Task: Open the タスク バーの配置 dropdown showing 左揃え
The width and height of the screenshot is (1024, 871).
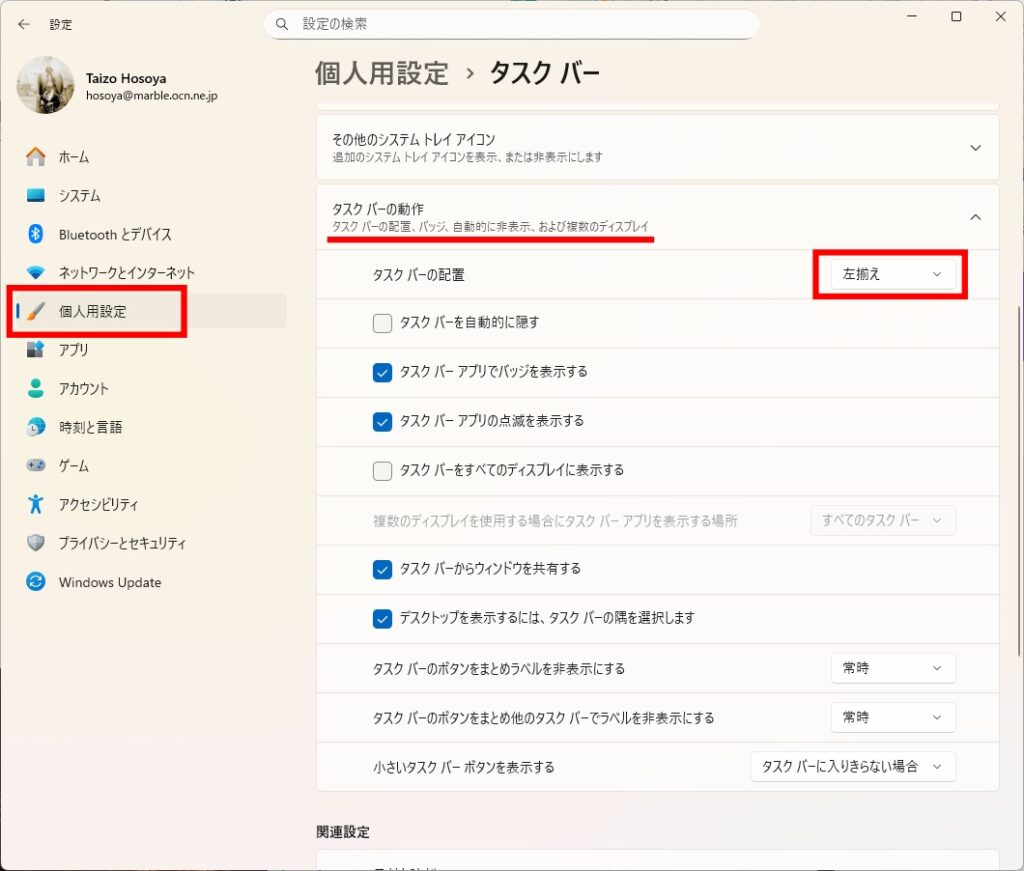Action: pos(892,274)
